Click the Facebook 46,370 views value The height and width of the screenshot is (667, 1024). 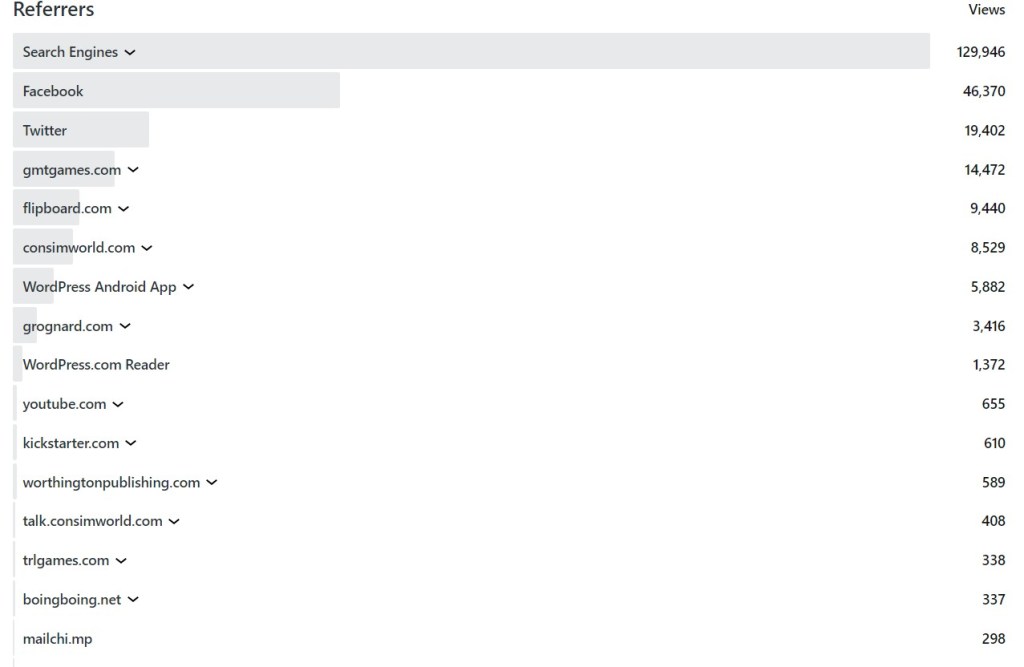984,91
